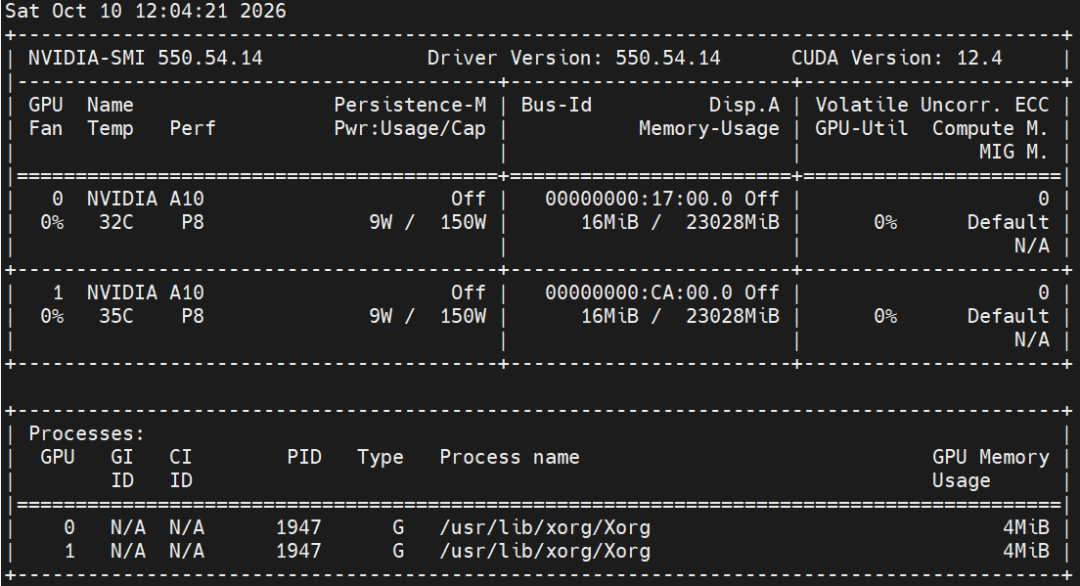Click the MIG M. header label
The height and width of the screenshot is (586, 1080).
[x=1014, y=151]
